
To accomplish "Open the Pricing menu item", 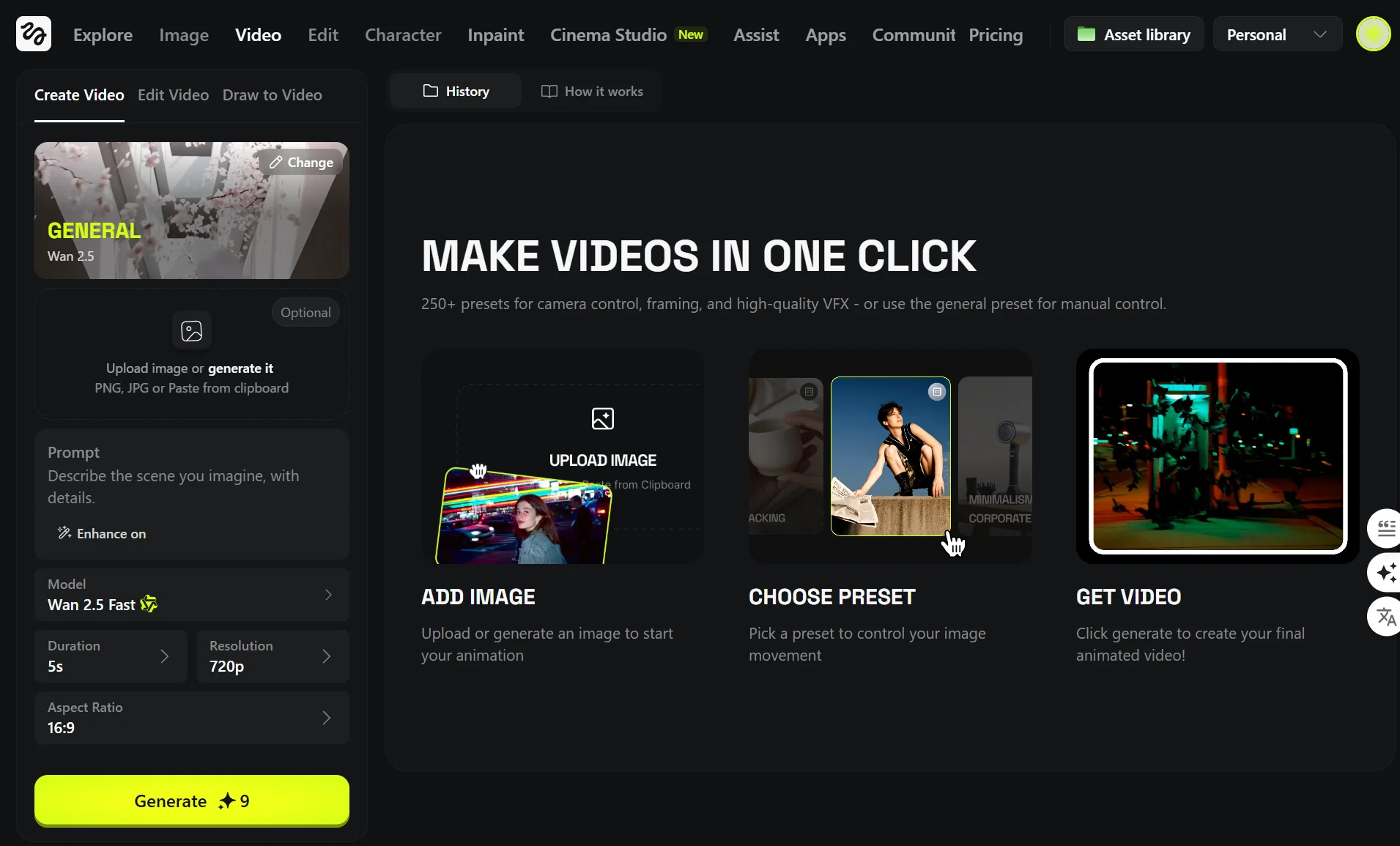I will [995, 34].
